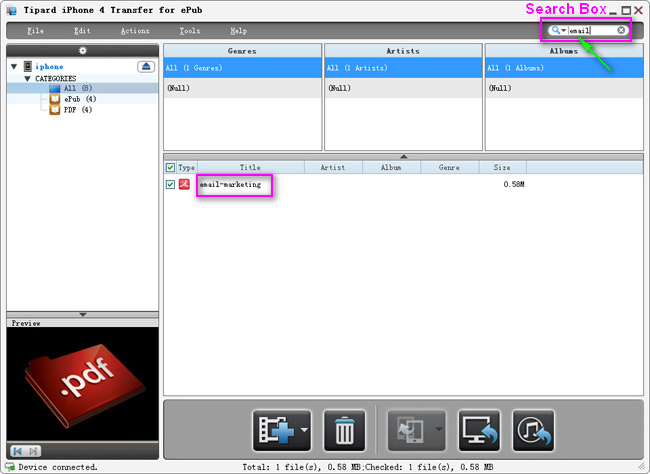Select (Null) in the Genres list
650x474 pixels.
tap(243, 88)
